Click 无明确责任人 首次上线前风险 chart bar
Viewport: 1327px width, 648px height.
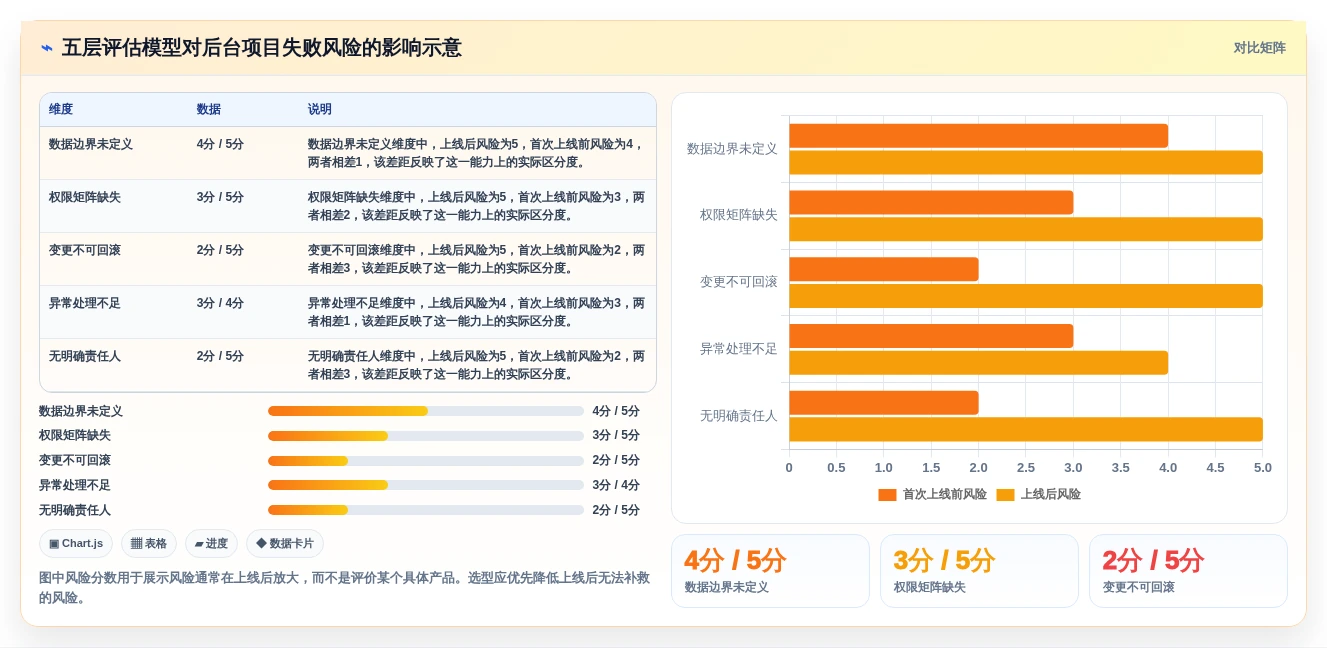click(884, 402)
